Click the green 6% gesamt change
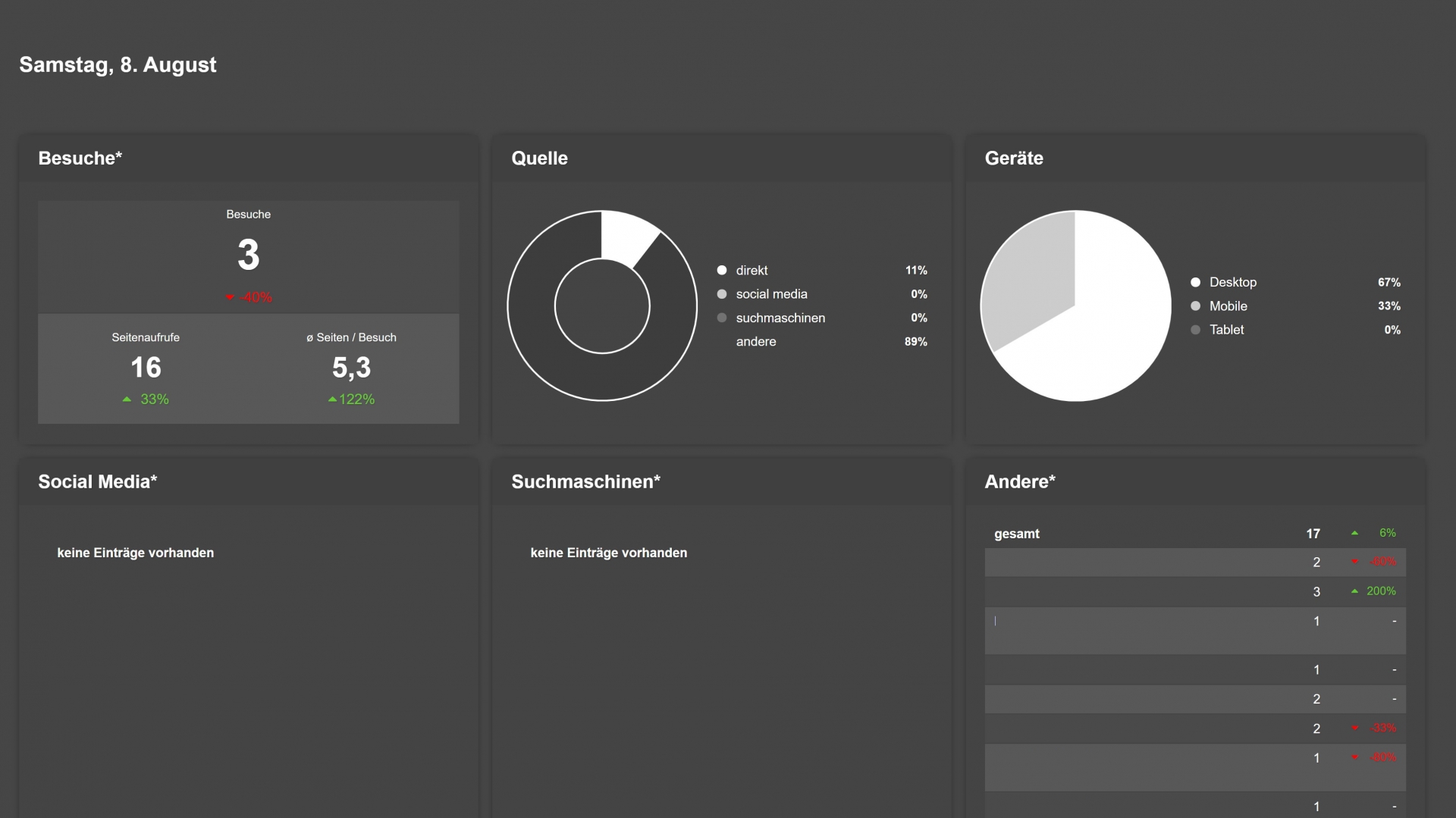 click(x=1388, y=533)
